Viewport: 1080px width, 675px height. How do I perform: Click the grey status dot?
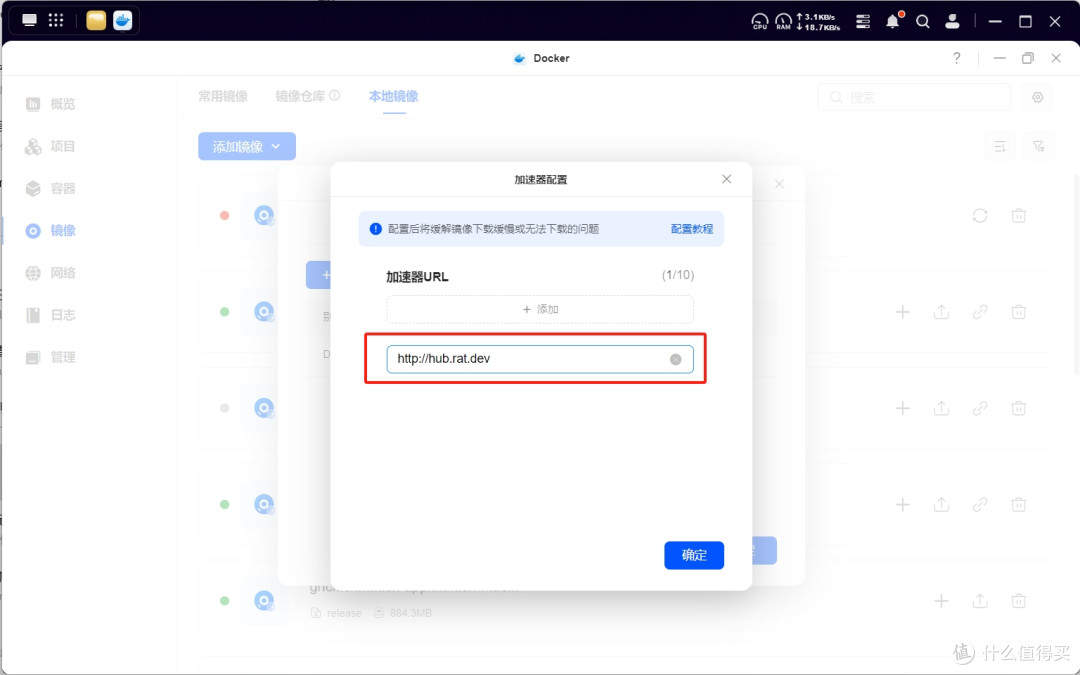tap(225, 408)
